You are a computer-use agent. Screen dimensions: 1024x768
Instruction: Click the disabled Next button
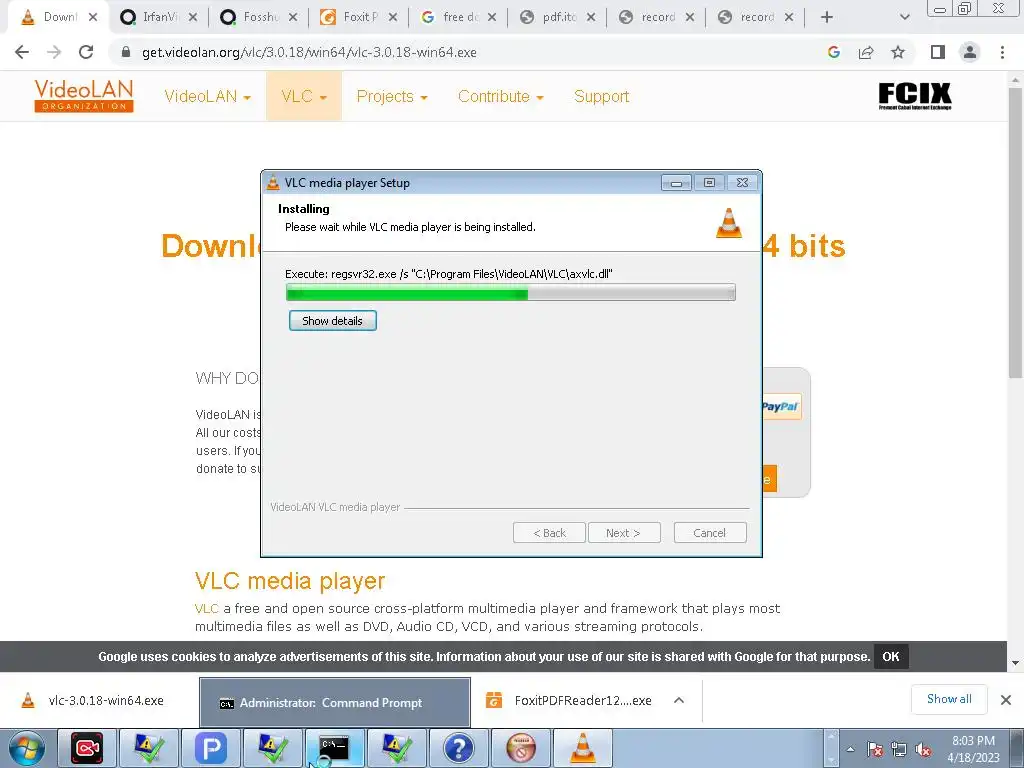point(624,533)
